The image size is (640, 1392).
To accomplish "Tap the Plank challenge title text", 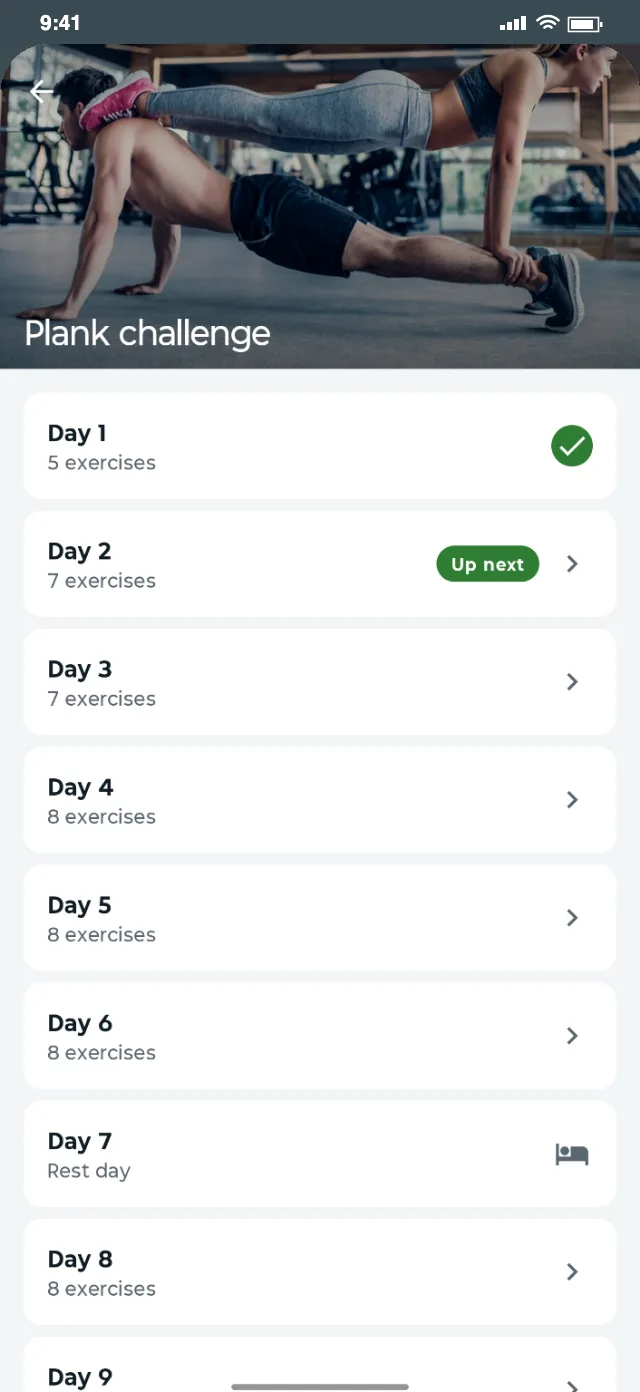I will (147, 334).
